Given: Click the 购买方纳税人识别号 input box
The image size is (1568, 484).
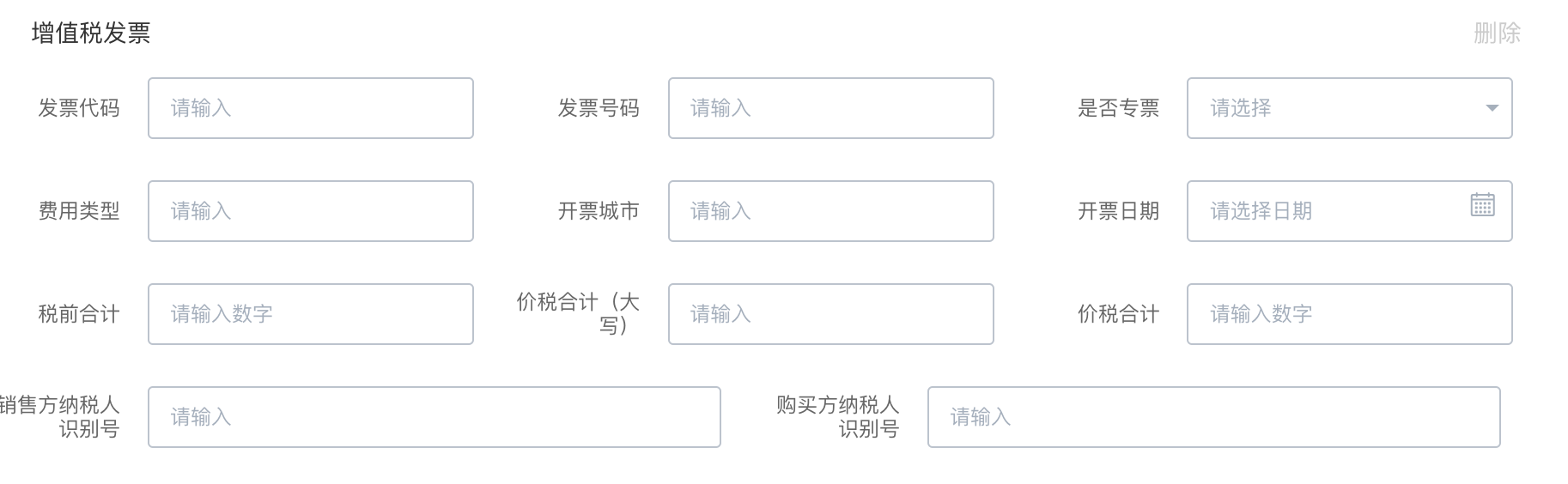Looking at the screenshot, I should click(x=1213, y=417).
